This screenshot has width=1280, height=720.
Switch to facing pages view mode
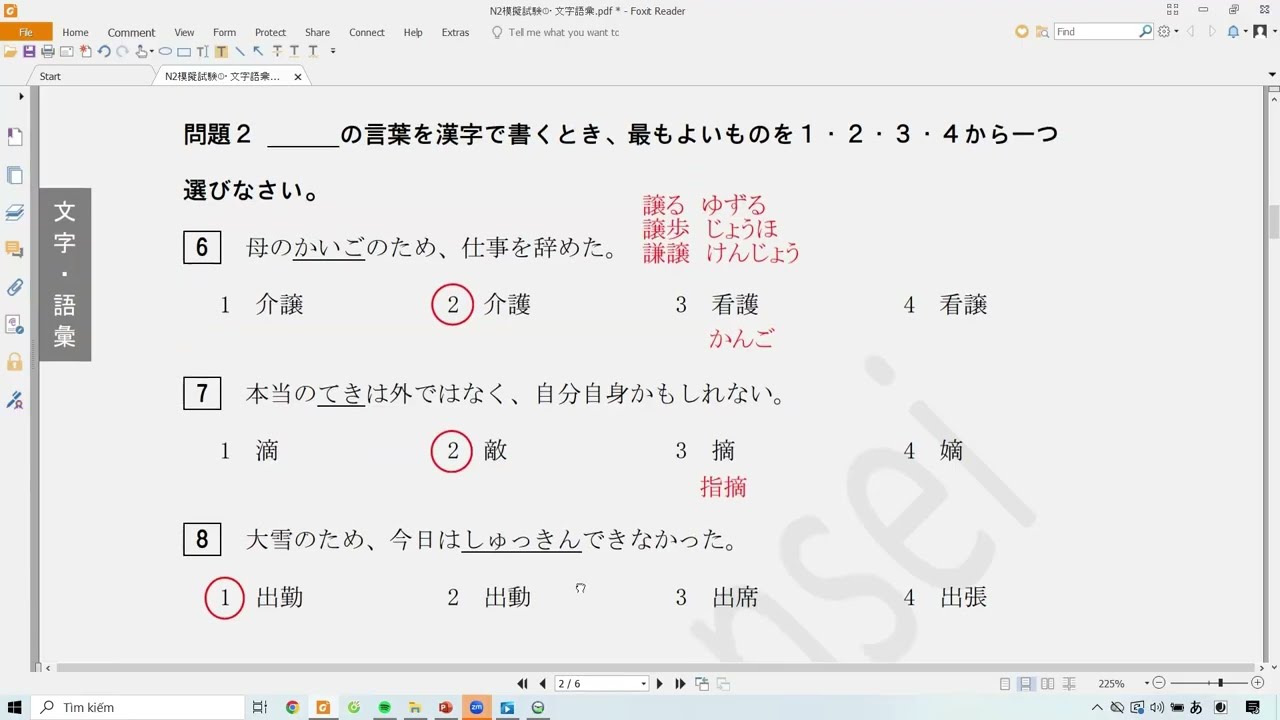coord(1047,684)
